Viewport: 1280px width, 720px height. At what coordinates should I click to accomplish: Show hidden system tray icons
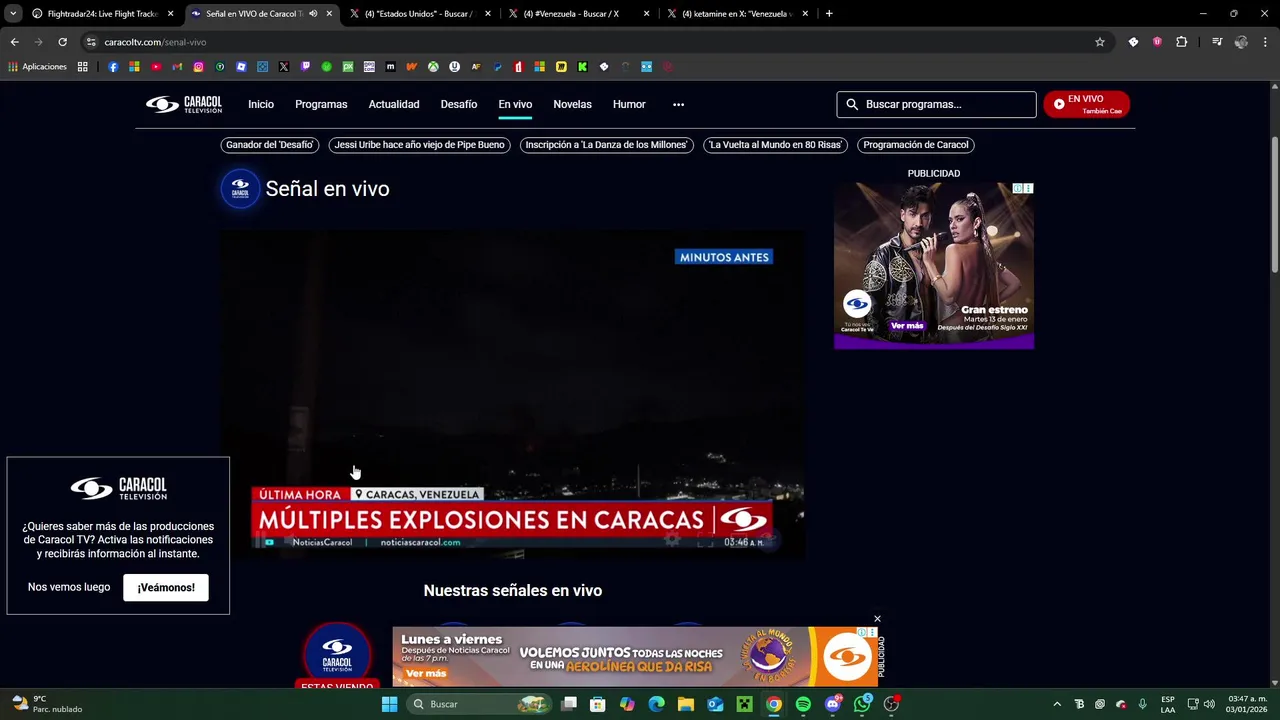pos(1057,704)
